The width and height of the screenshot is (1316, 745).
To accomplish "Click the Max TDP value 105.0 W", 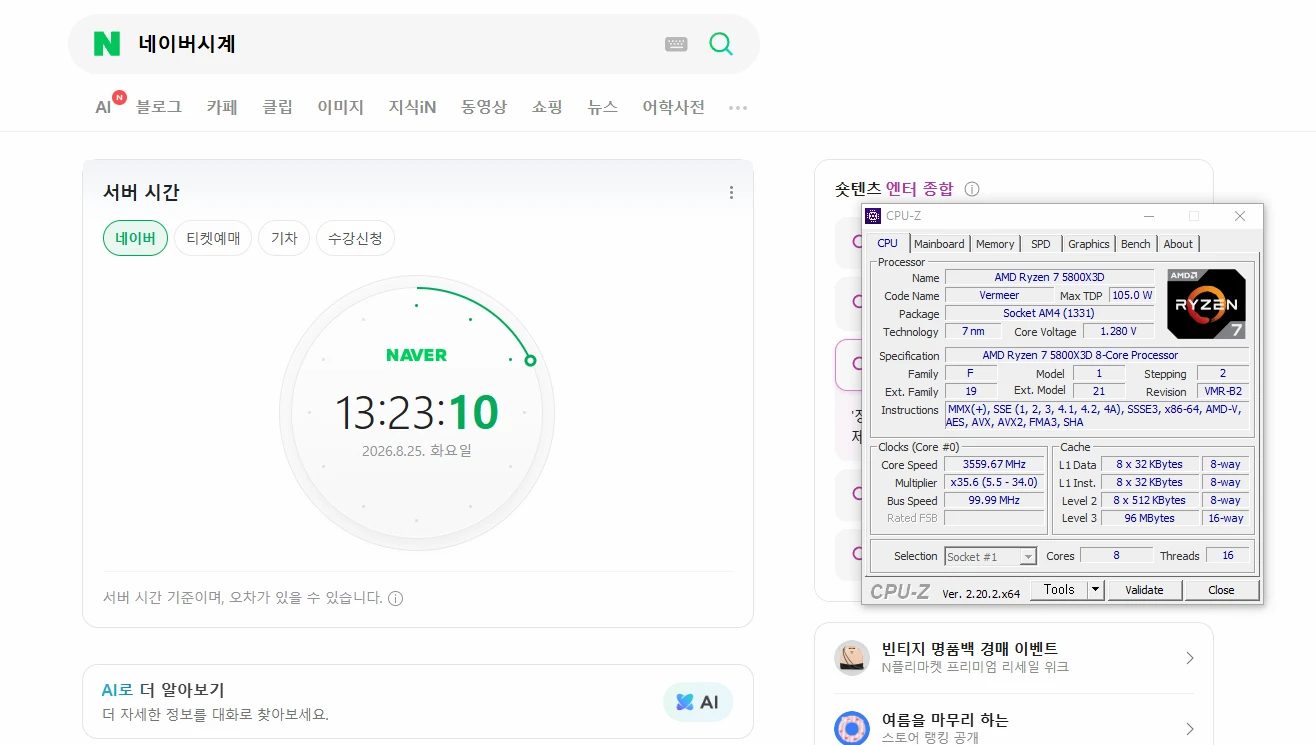I will [x=1132, y=295].
